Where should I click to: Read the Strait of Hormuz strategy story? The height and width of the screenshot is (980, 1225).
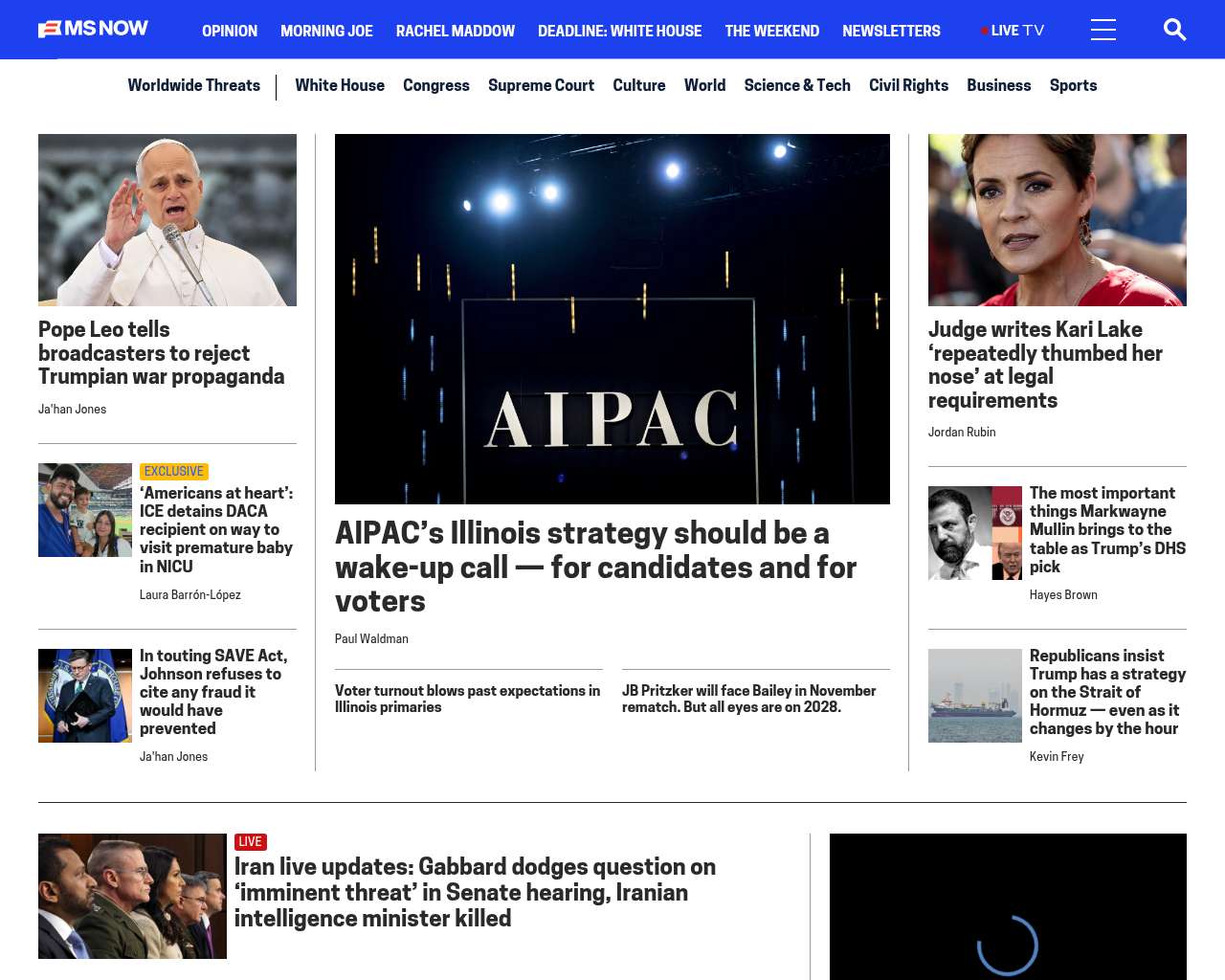tap(1107, 692)
